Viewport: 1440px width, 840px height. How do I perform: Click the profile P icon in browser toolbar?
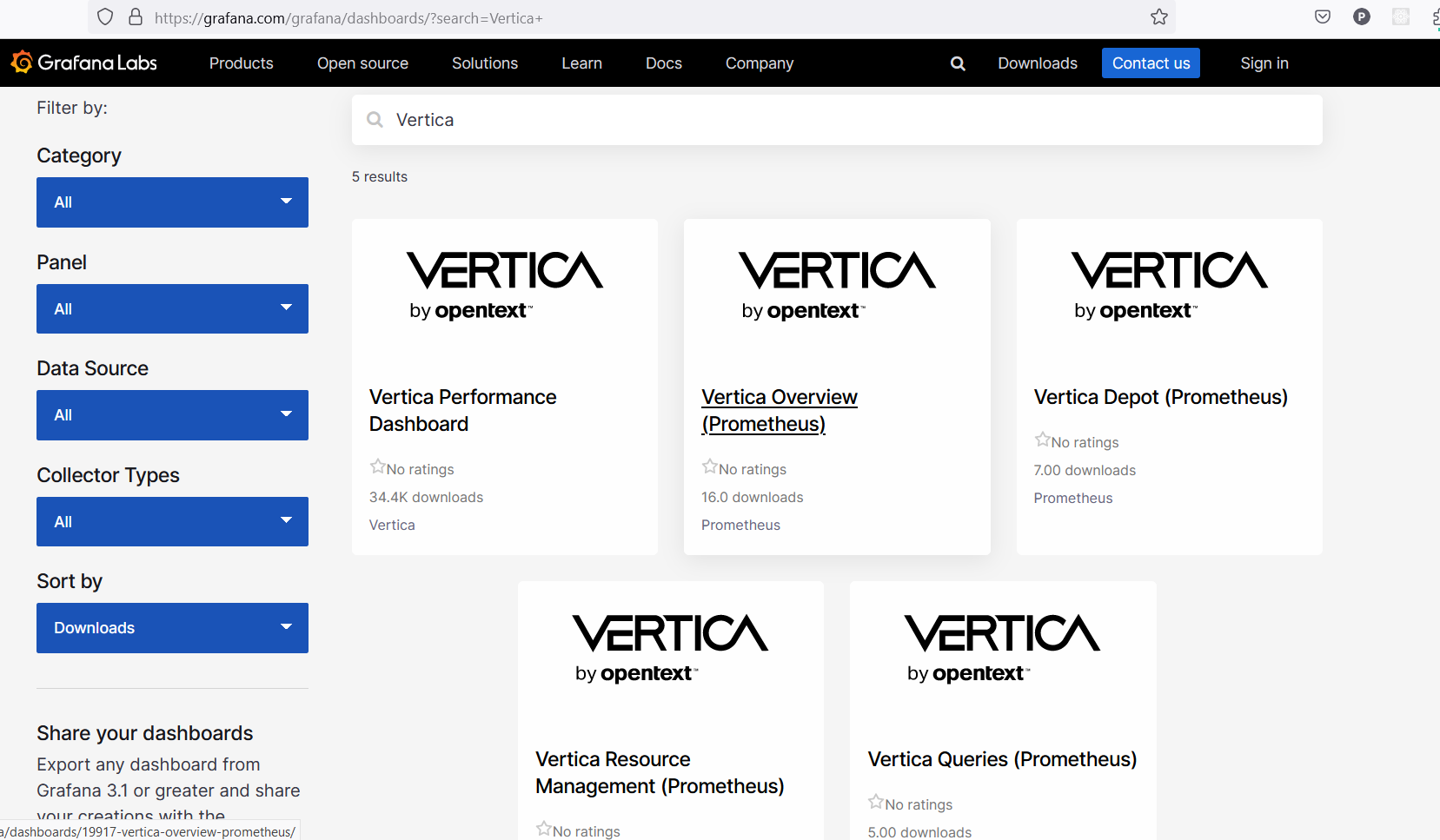point(1362,17)
